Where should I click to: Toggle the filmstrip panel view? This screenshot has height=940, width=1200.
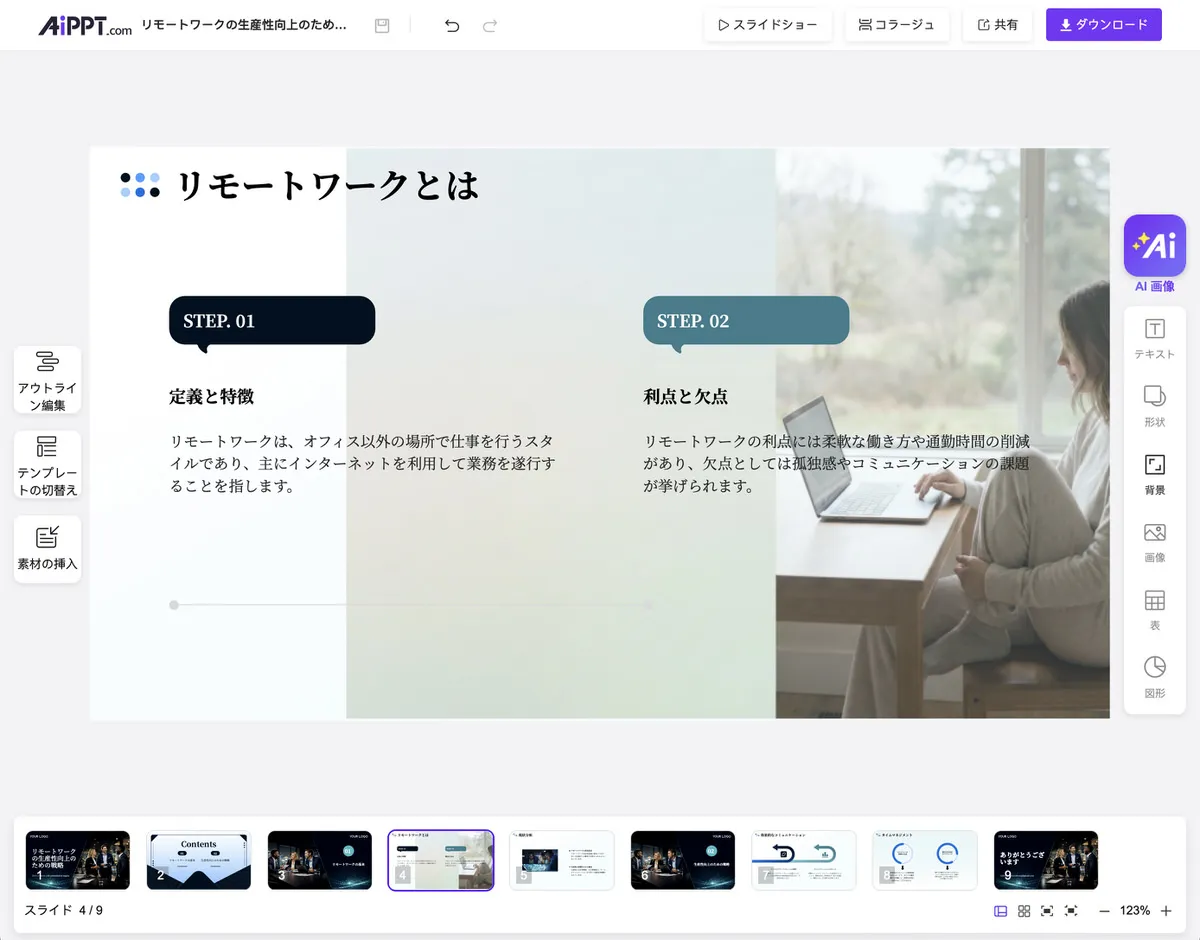tap(1000, 911)
